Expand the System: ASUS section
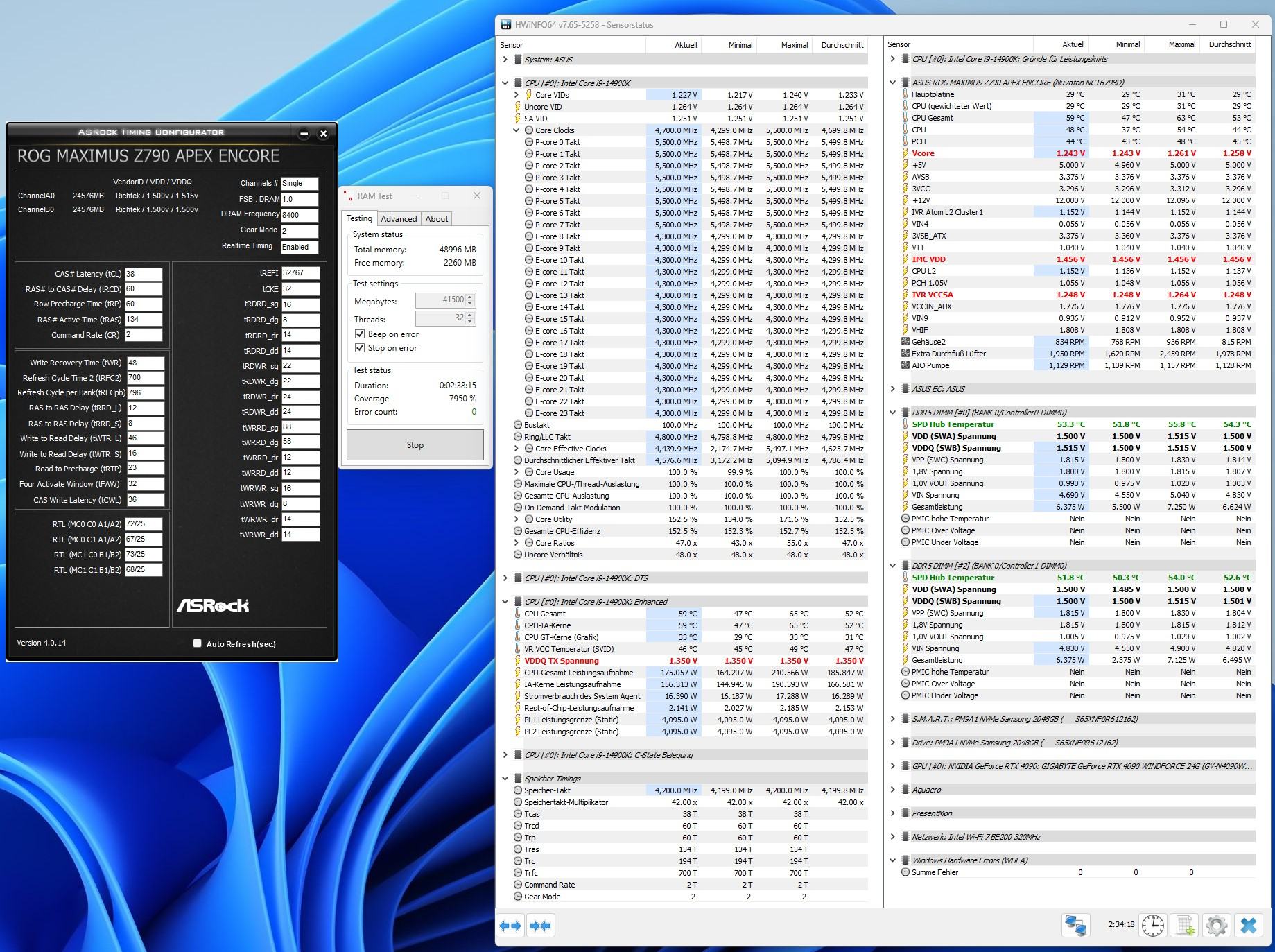 505,60
